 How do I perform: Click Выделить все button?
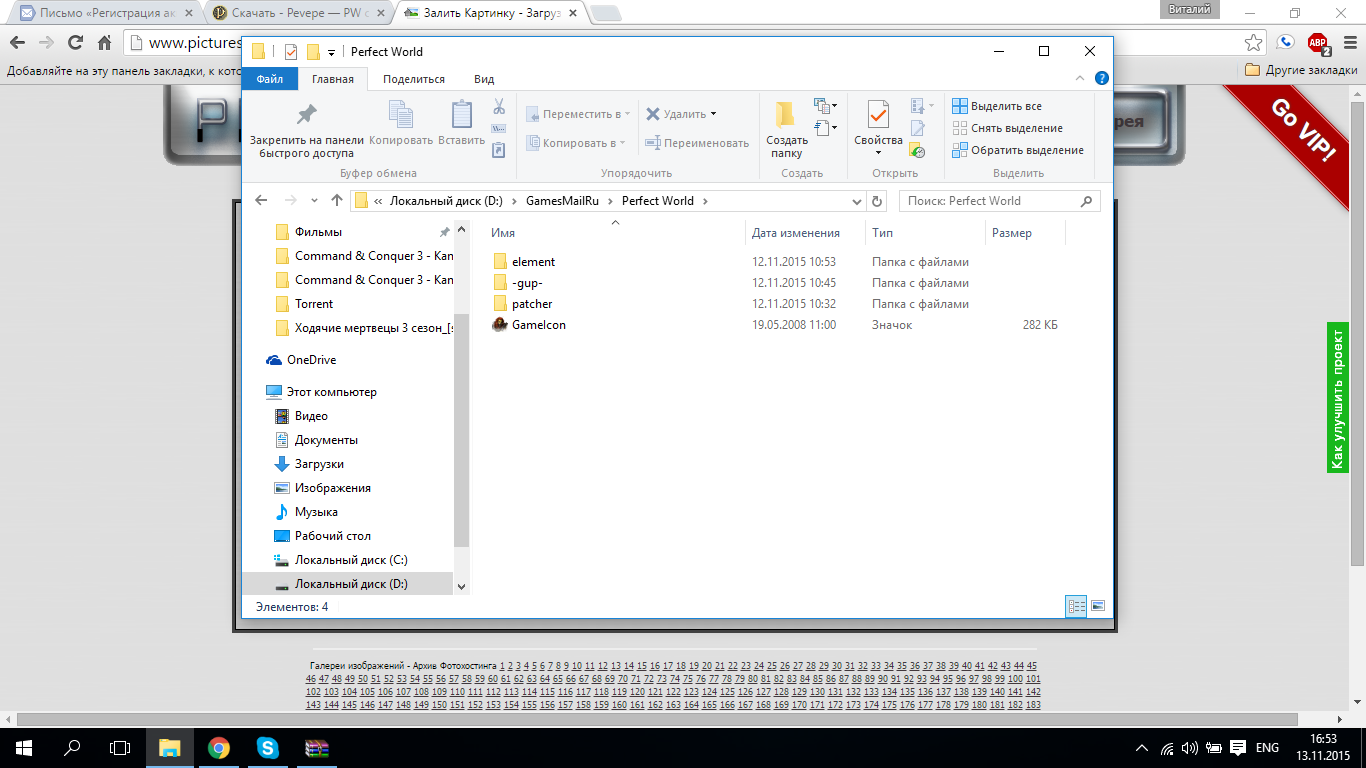click(x=997, y=106)
